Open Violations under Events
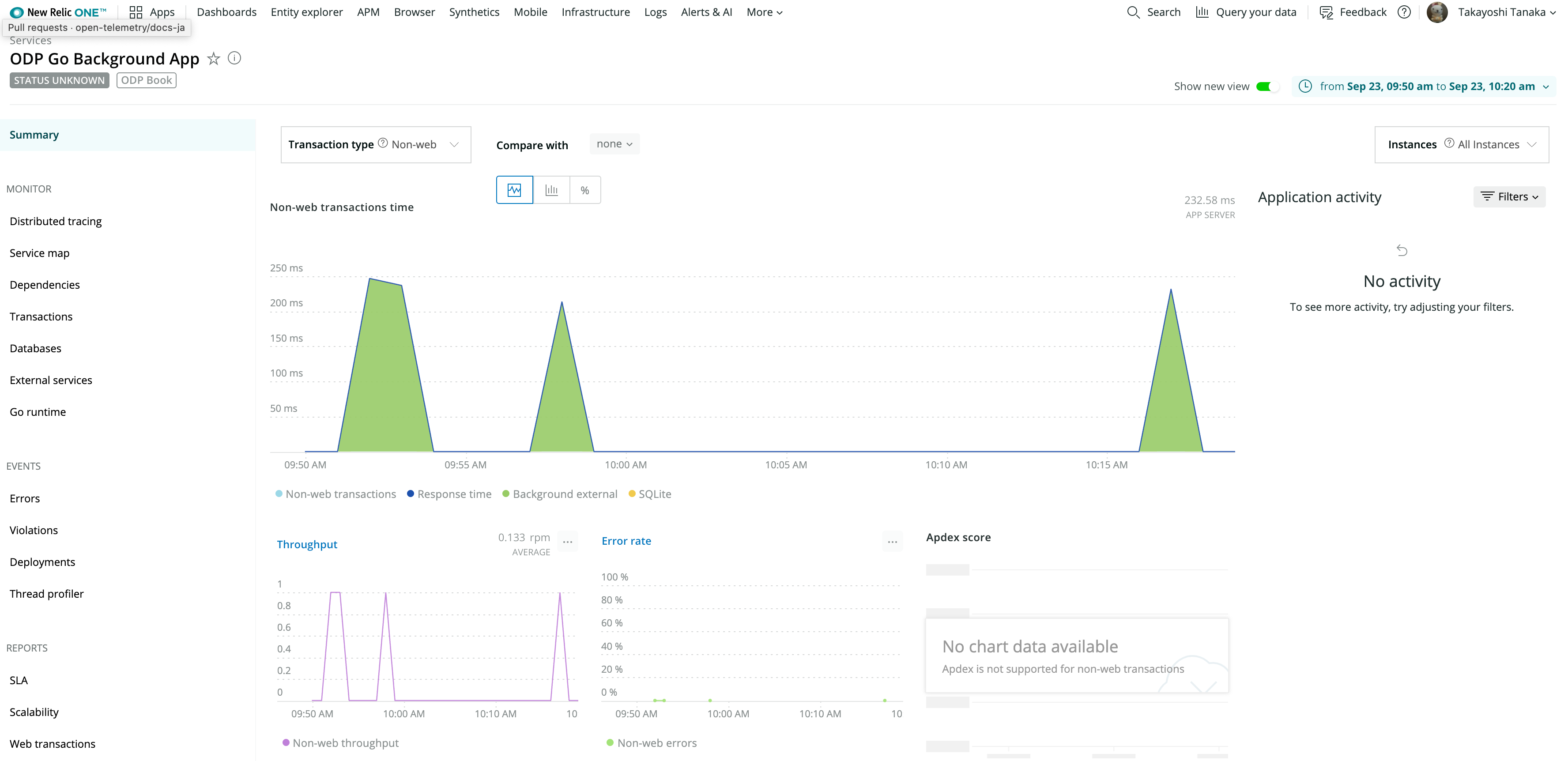 (34, 530)
